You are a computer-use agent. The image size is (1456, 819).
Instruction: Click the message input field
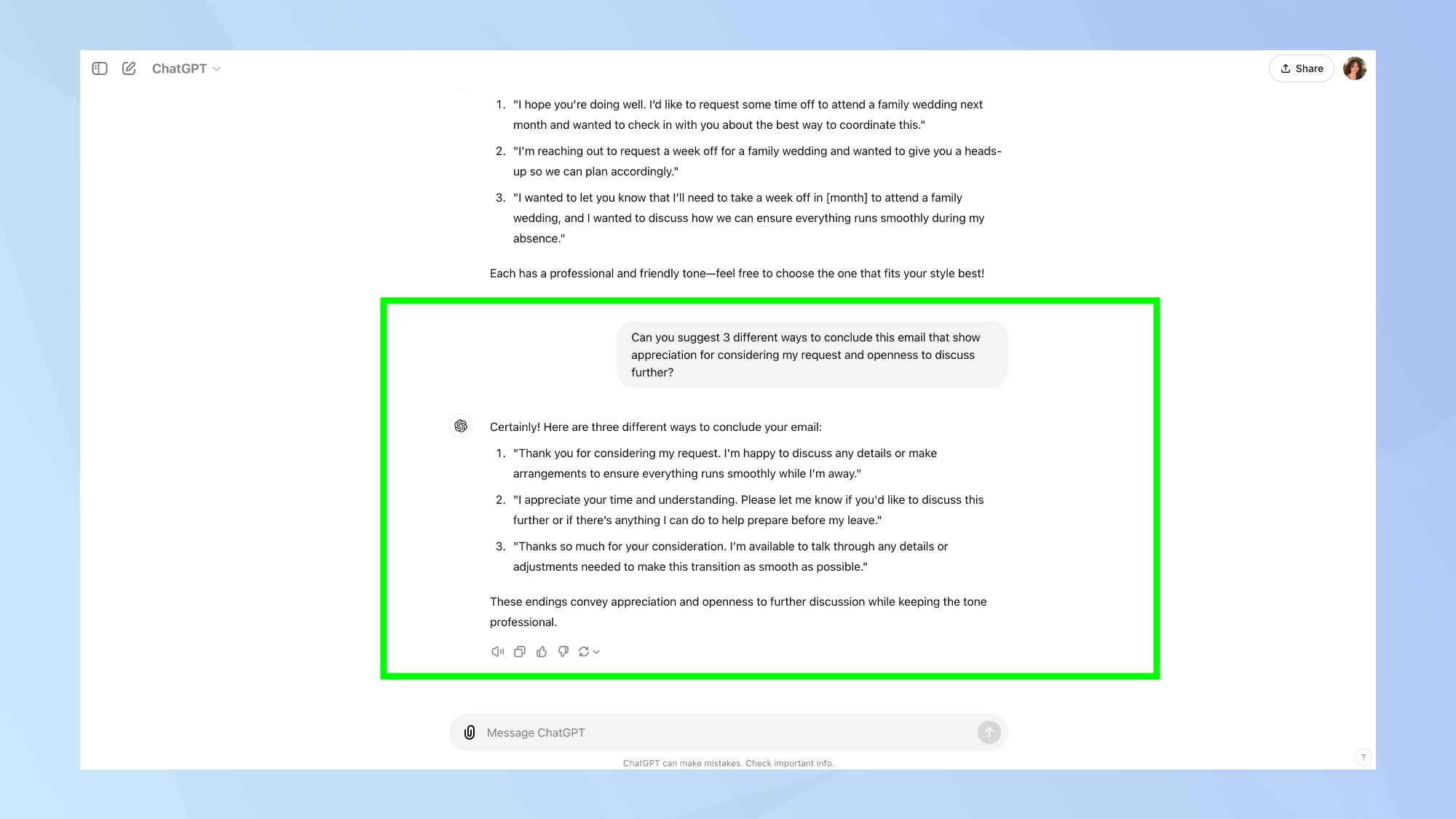(728, 732)
